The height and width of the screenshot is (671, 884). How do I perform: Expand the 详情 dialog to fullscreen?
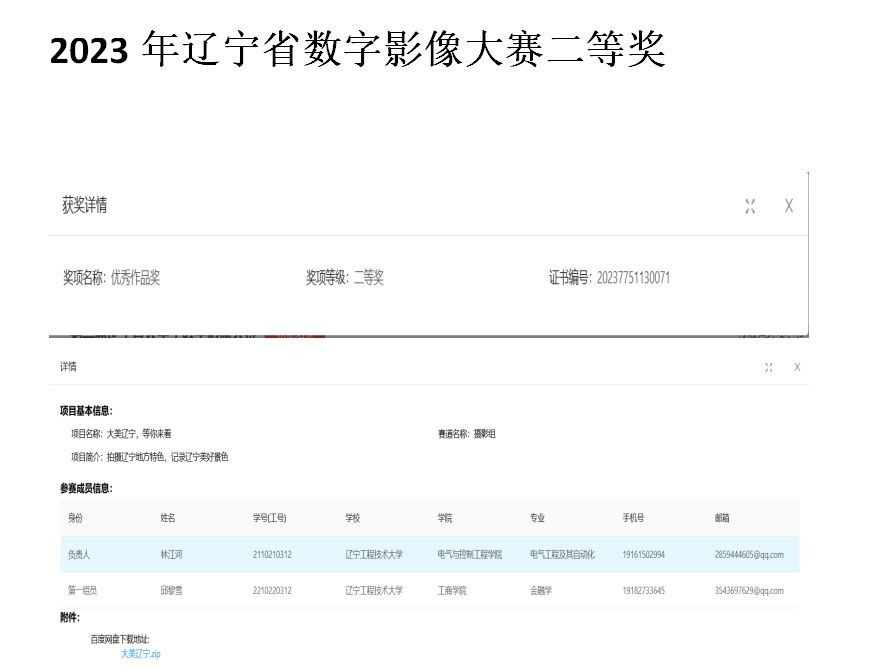tap(769, 367)
